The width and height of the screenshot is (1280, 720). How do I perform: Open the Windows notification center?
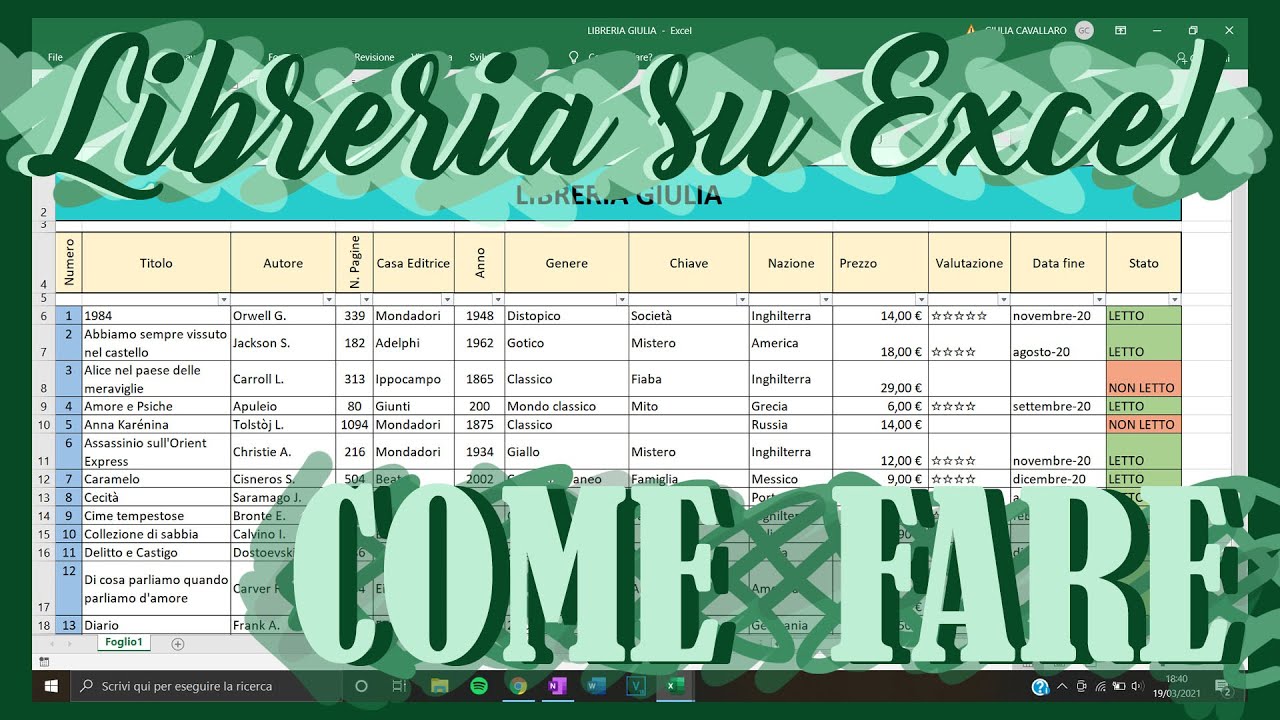(1224, 687)
